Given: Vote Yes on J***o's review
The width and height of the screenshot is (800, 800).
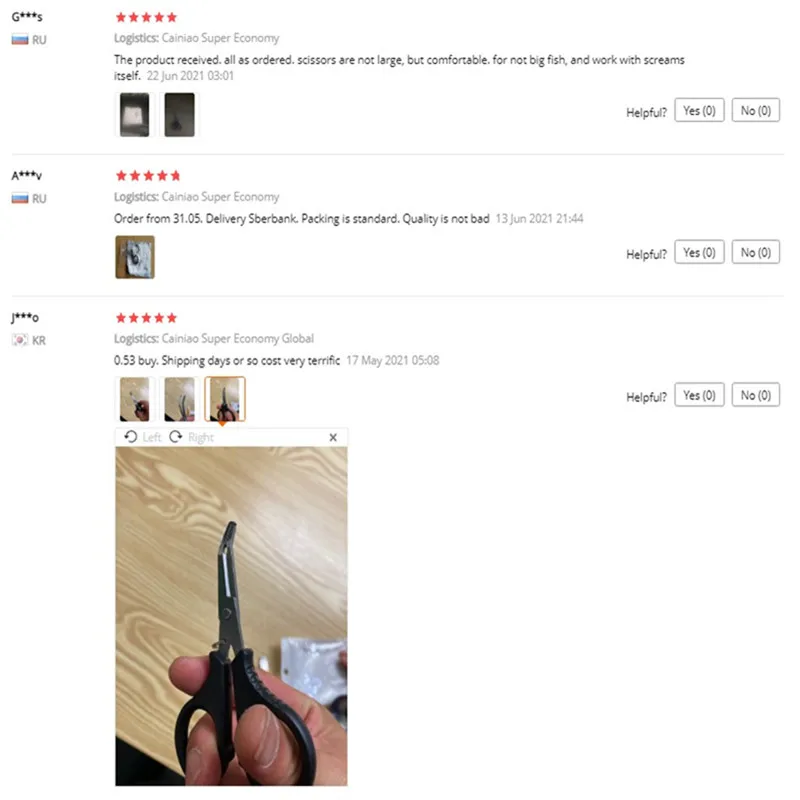Looking at the screenshot, I should point(699,395).
